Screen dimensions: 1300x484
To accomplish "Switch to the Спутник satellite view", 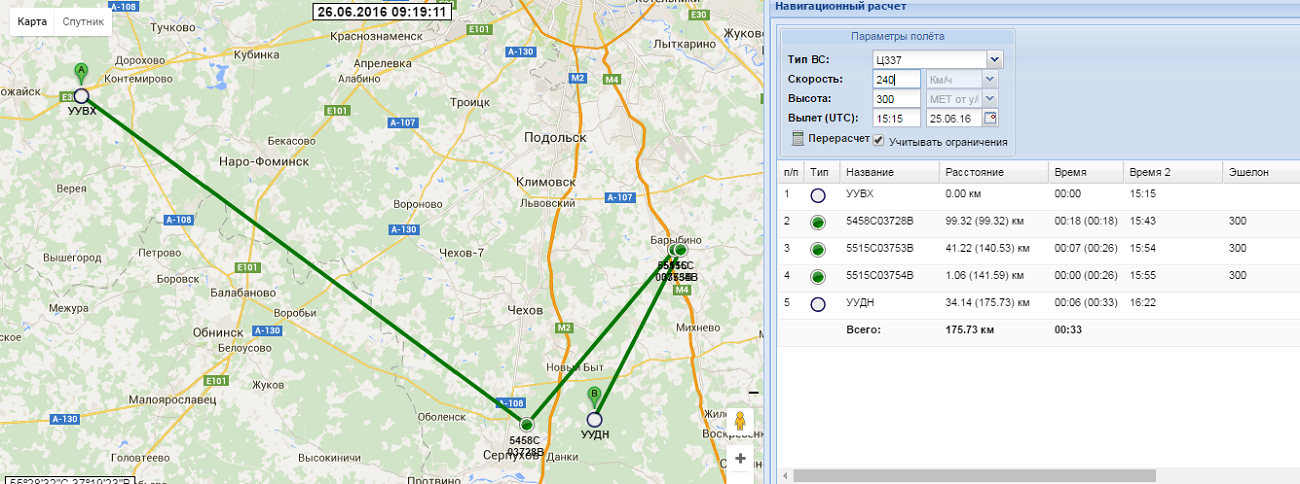I will coord(83,21).
